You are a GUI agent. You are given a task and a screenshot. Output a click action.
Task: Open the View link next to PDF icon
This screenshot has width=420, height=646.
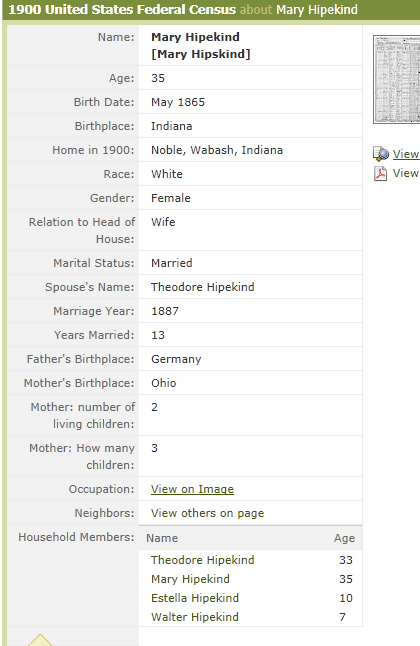(x=406, y=173)
